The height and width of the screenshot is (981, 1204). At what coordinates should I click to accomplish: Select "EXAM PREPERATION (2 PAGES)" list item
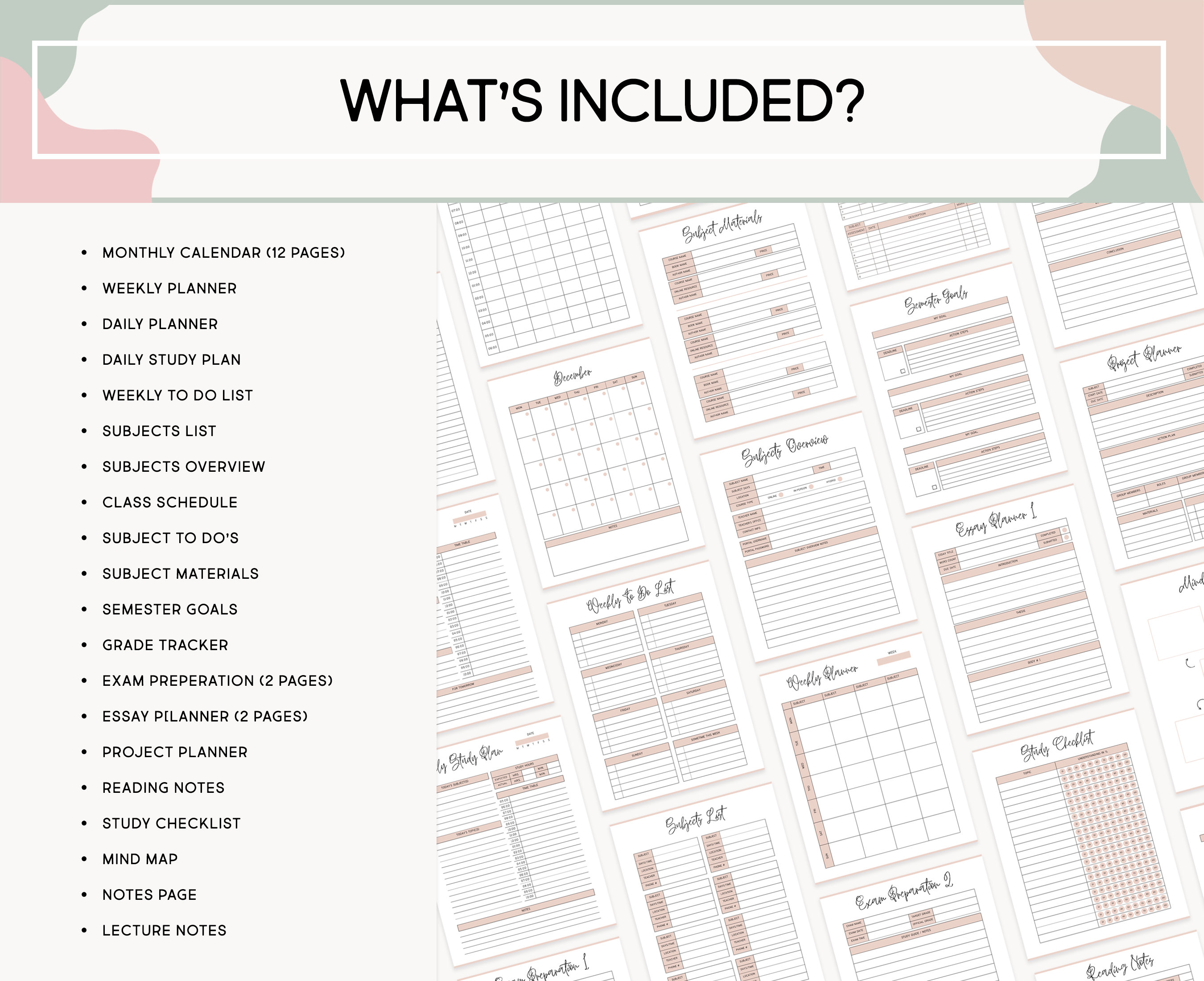pos(218,680)
